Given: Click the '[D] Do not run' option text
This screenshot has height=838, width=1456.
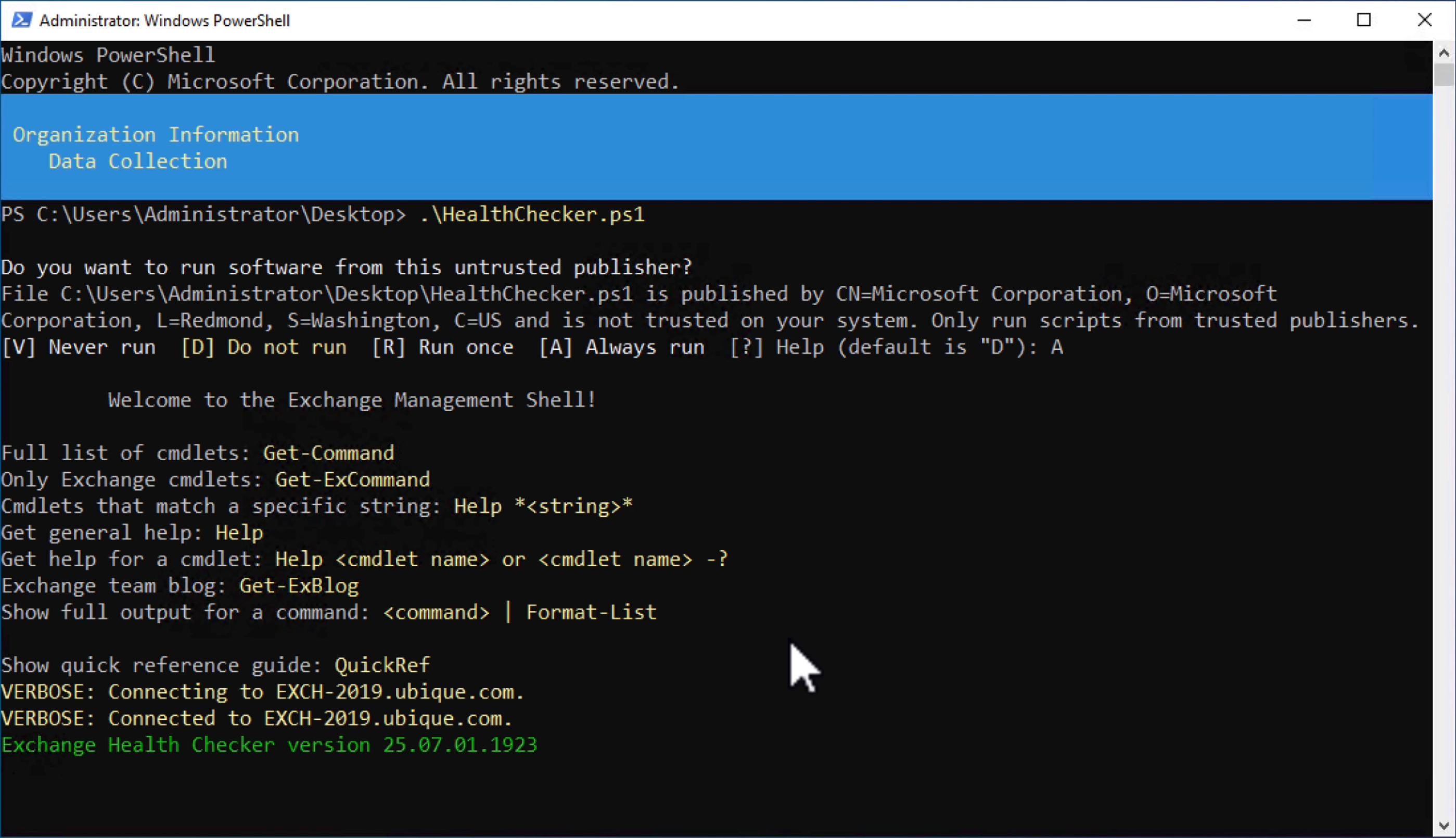Looking at the screenshot, I should coord(264,347).
